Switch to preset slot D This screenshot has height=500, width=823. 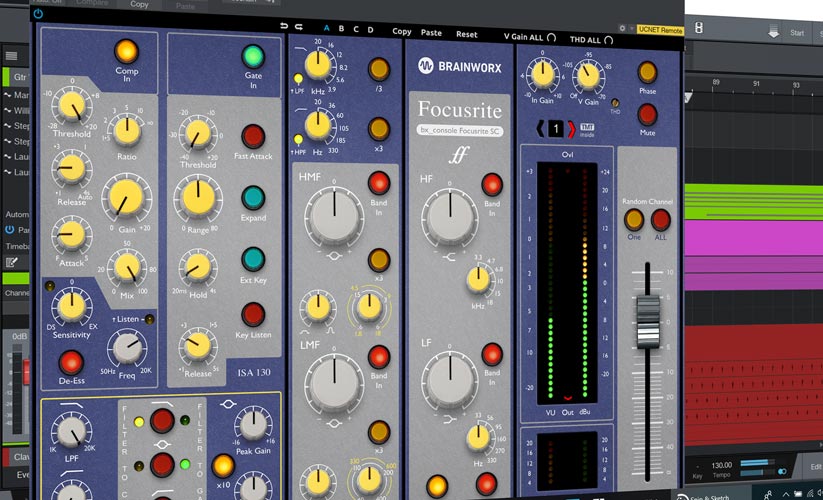click(x=371, y=30)
